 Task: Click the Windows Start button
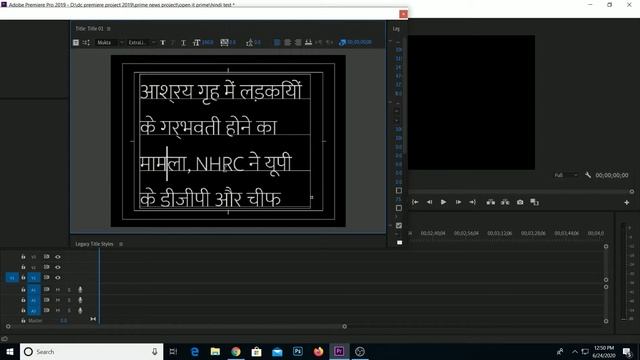click(10, 351)
